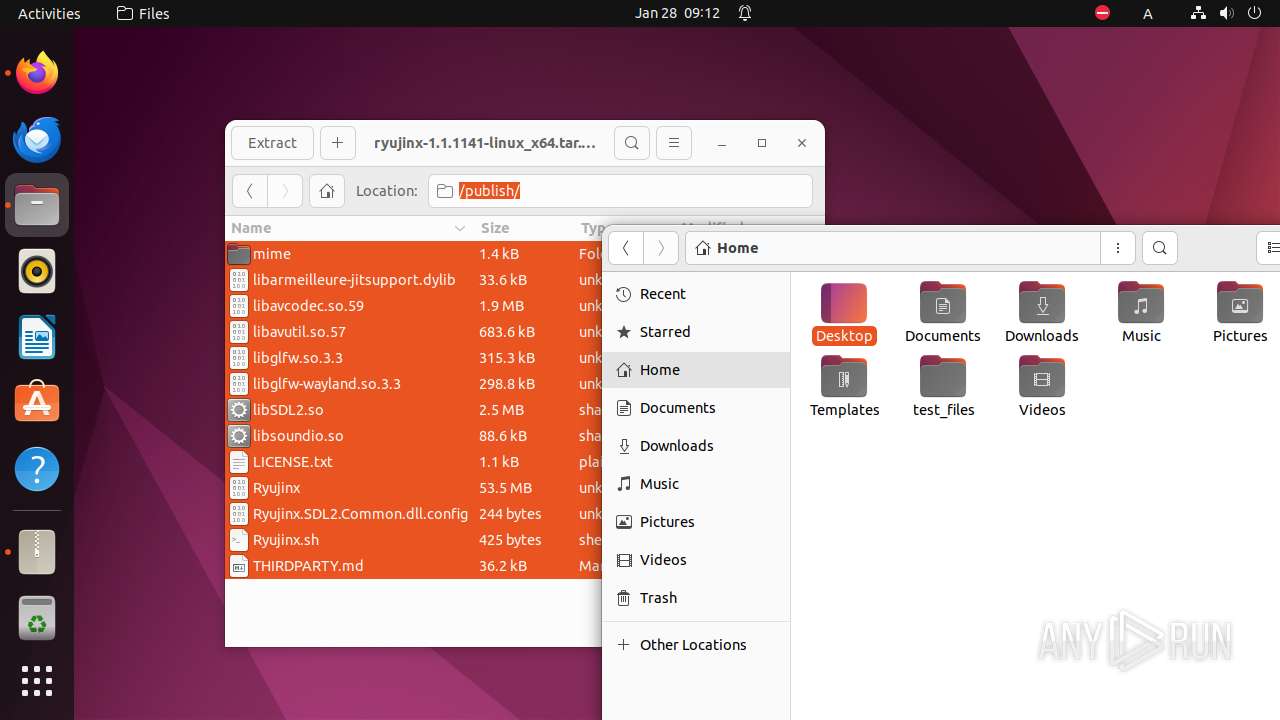The height and width of the screenshot is (720, 1280).
Task: Open Archive Manager hamburger menu
Action: [x=674, y=143]
